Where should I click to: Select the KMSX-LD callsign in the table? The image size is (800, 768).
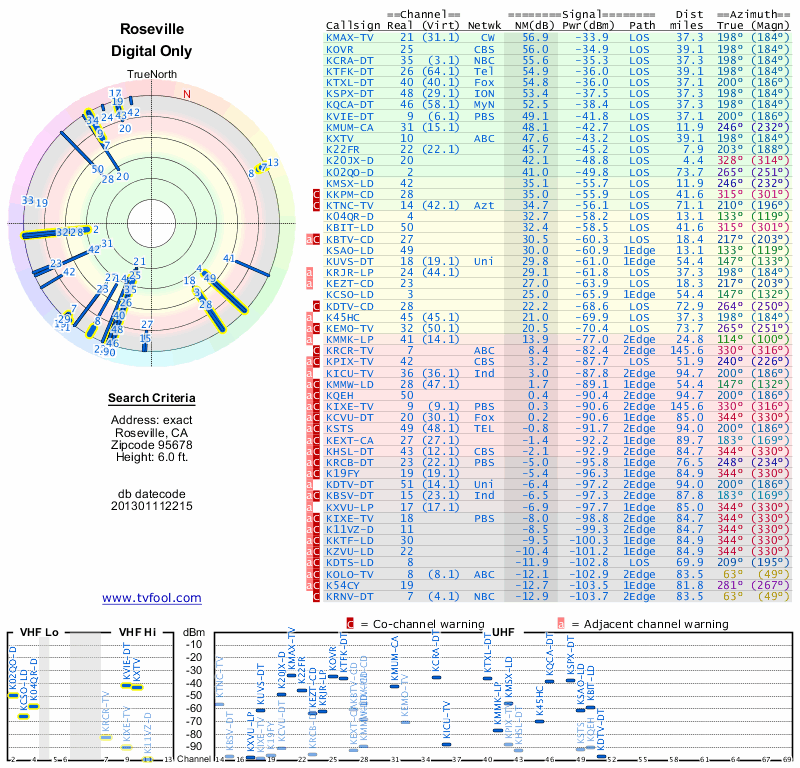coord(349,183)
